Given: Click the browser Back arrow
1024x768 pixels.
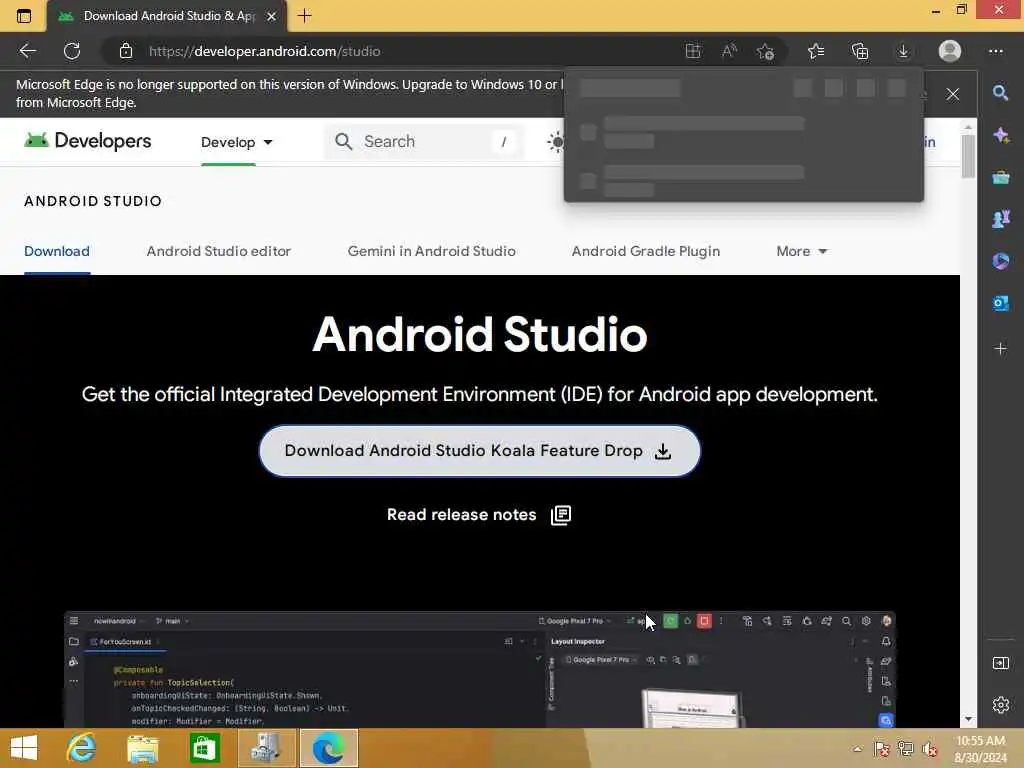Looking at the screenshot, I should click(x=27, y=51).
